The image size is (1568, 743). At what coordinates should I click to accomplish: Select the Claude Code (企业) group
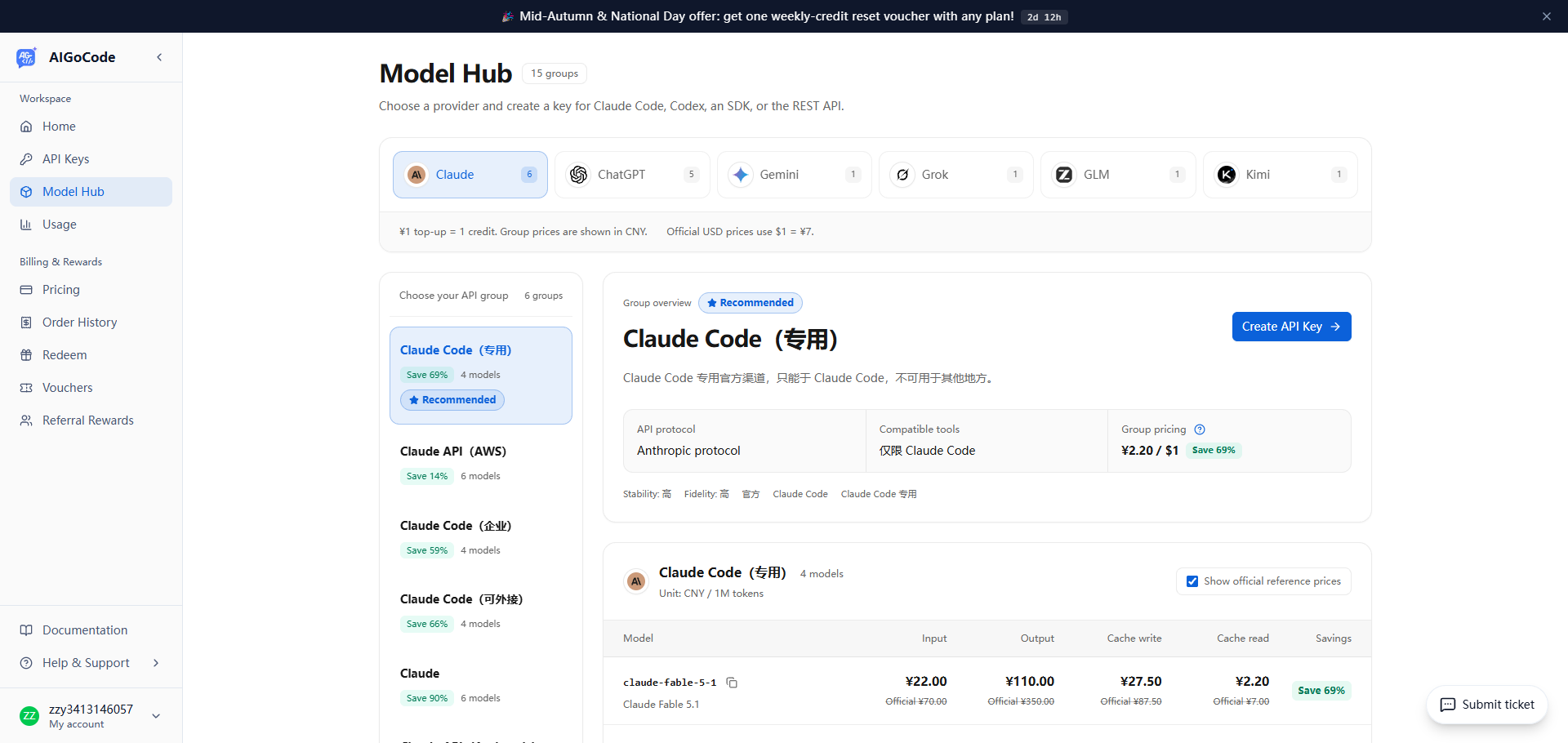(481, 537)
